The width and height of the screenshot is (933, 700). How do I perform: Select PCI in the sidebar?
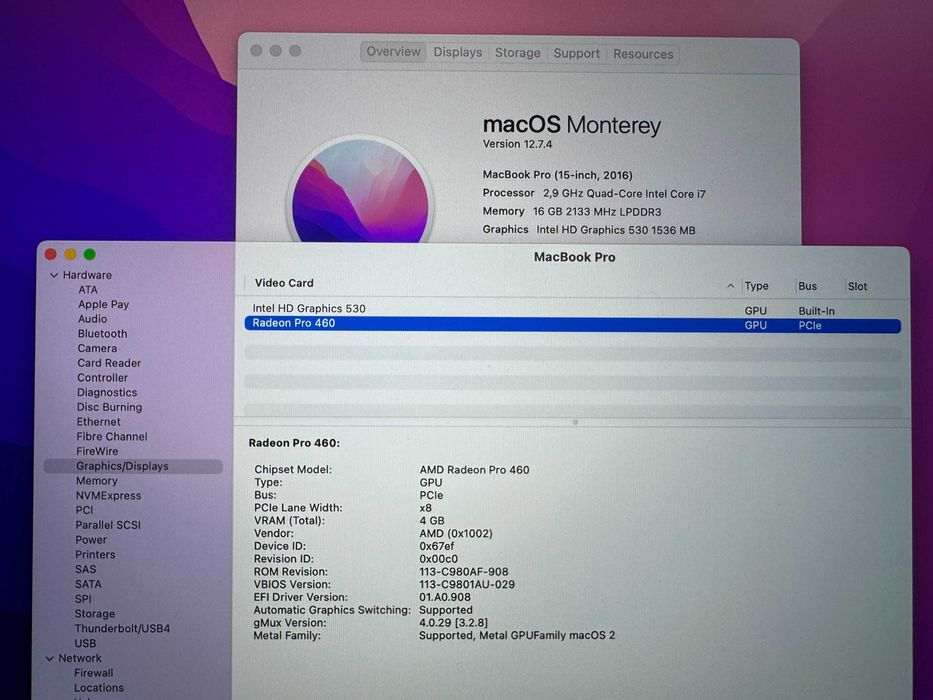click(x=84, y=510)
